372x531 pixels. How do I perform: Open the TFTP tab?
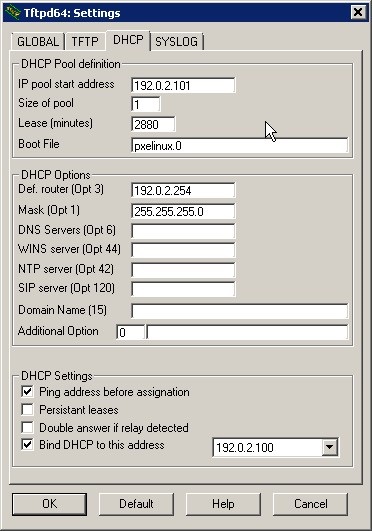pos(85,42)
